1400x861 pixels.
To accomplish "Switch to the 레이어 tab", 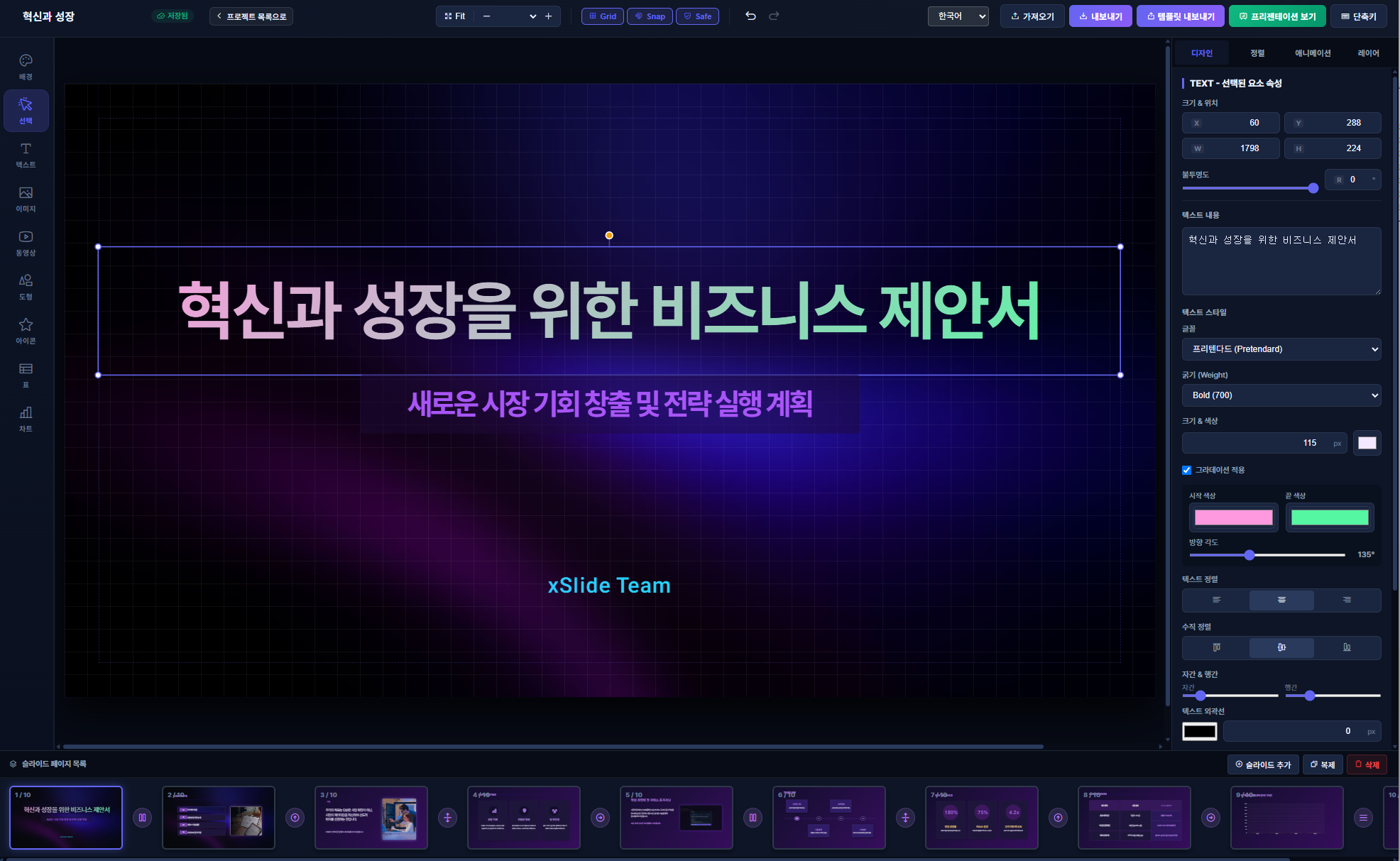I will pos(1368,53).
